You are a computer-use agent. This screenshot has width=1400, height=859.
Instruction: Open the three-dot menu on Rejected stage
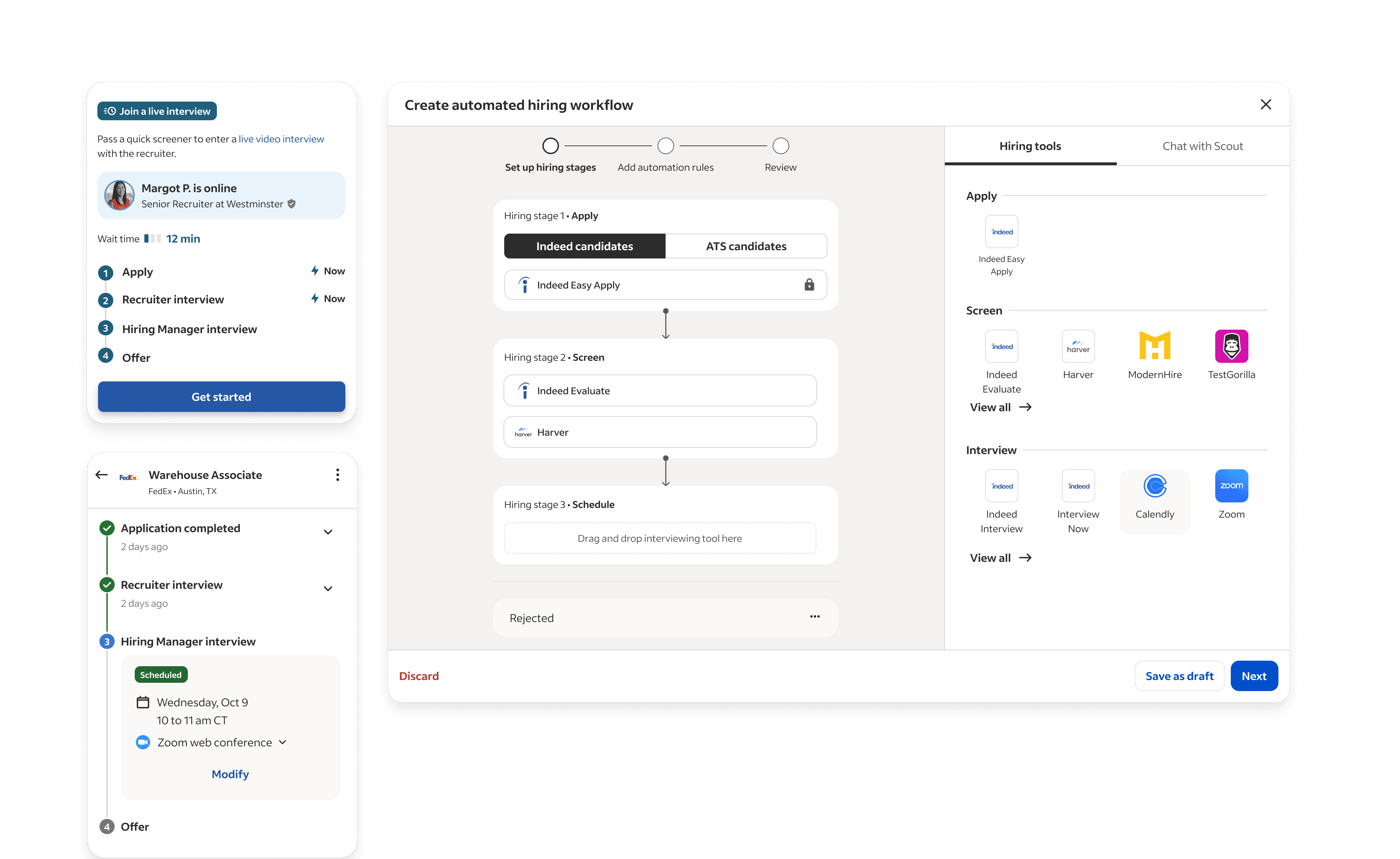[x=814, y=617]
